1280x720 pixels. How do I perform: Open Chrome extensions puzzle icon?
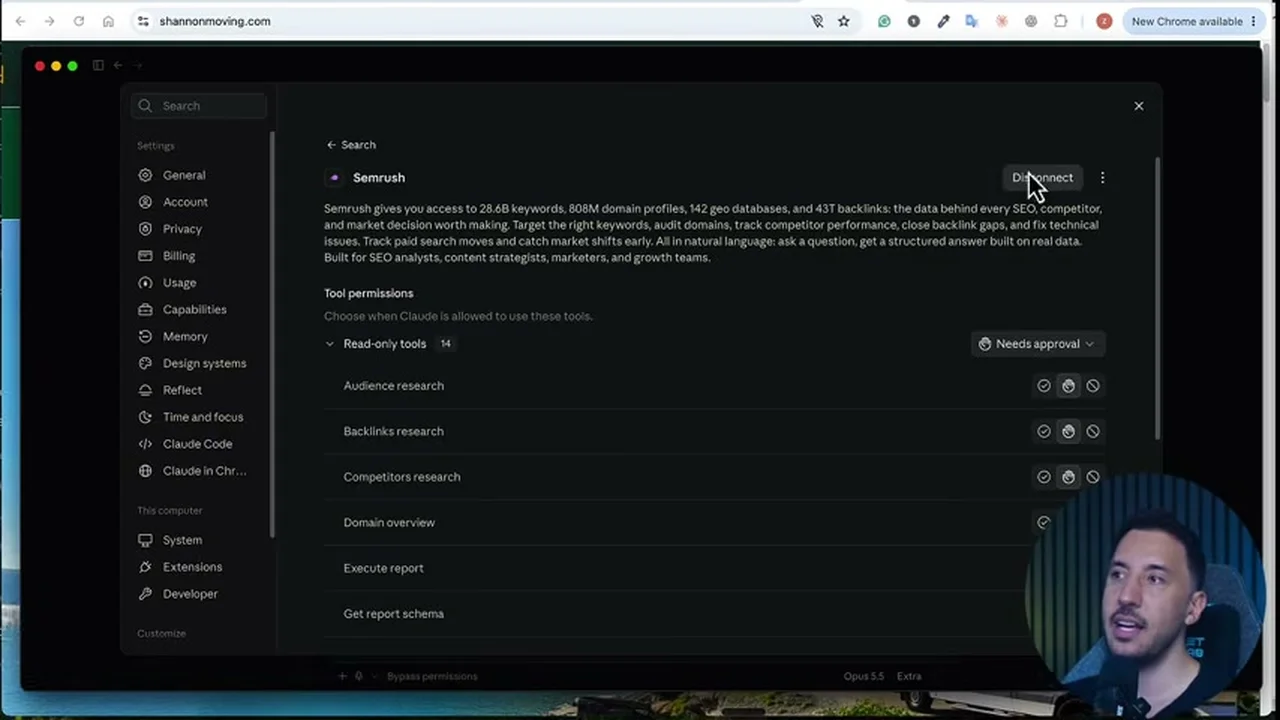[x=1061, y=21]
